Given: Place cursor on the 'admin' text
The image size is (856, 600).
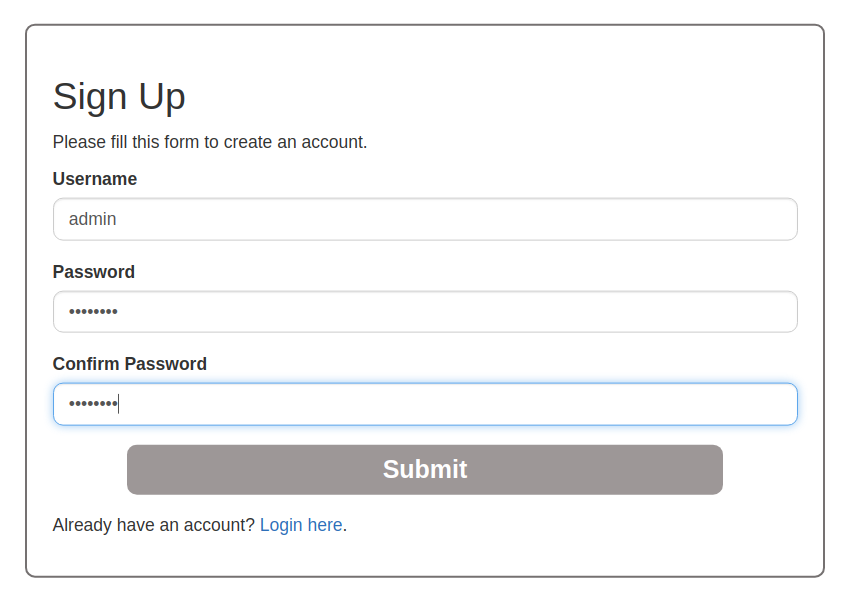Looking at the screenshot, I should tap(92, 219).
